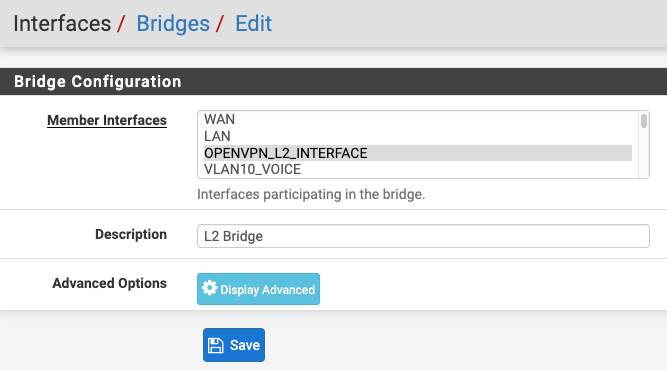Screen dimensions: 667x370
Task: Click the scrollbar track below the thumb
Action: 644,153
